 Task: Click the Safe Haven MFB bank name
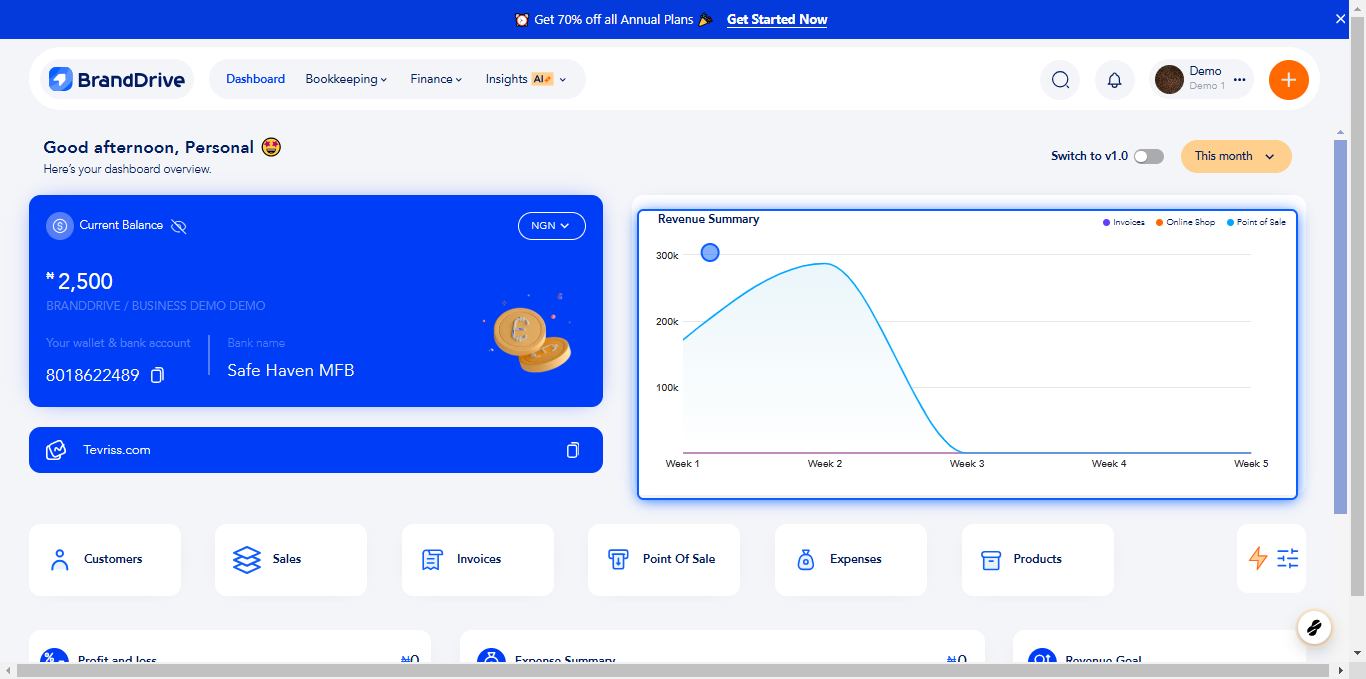(291, 371)
